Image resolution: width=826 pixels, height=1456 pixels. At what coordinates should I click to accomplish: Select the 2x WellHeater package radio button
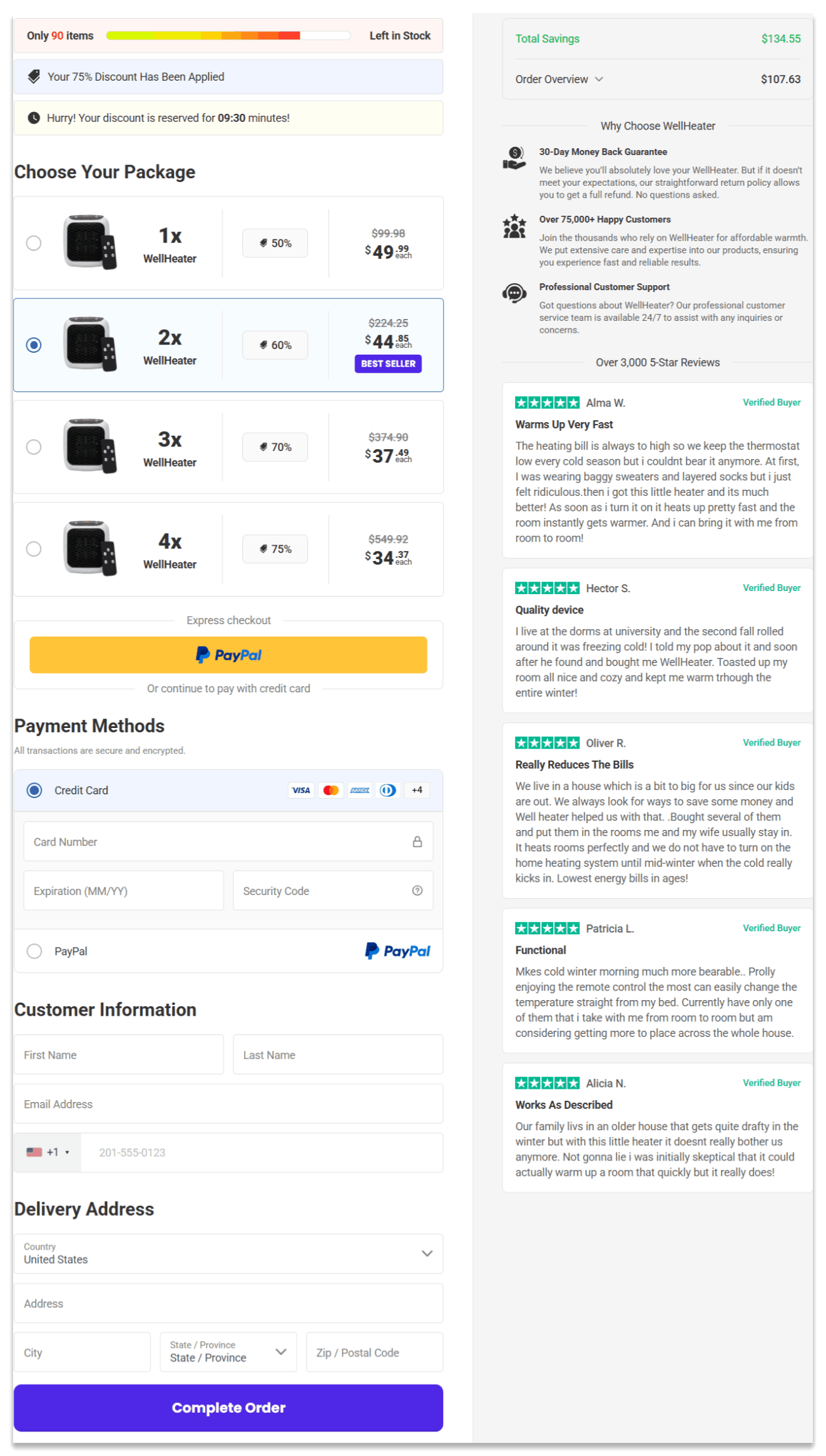tap(34, 345)
